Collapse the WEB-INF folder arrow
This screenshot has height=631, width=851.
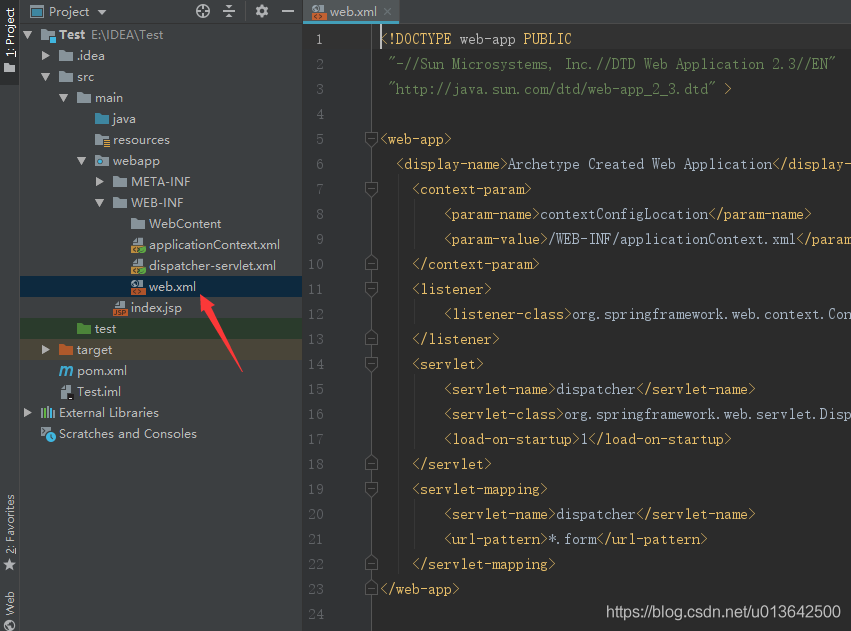[100, 203]
